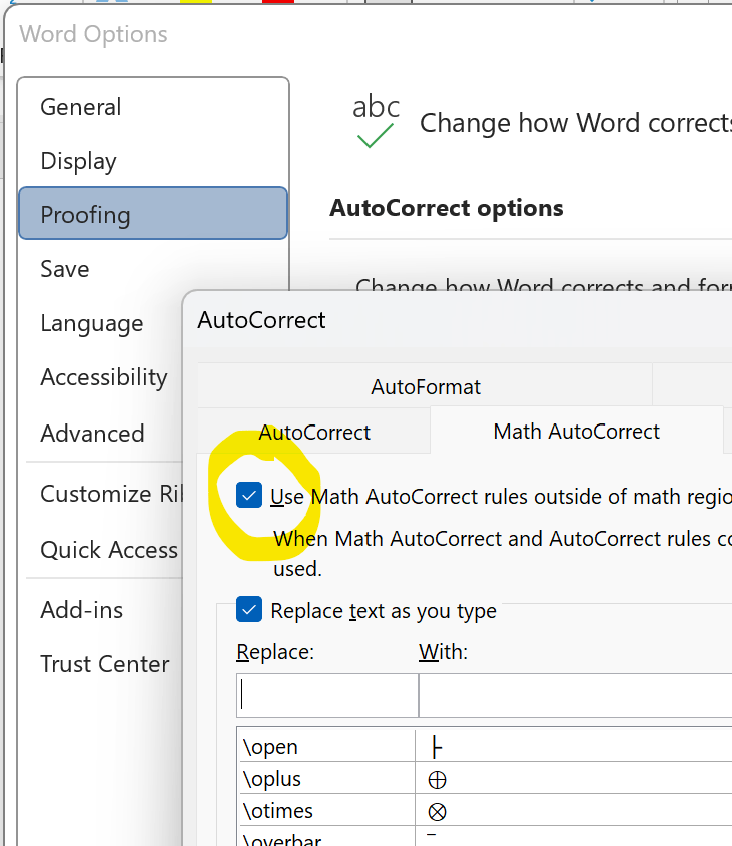Click the Replace input field
Viewport: 732px width, 846px height.
click(327, 695)
